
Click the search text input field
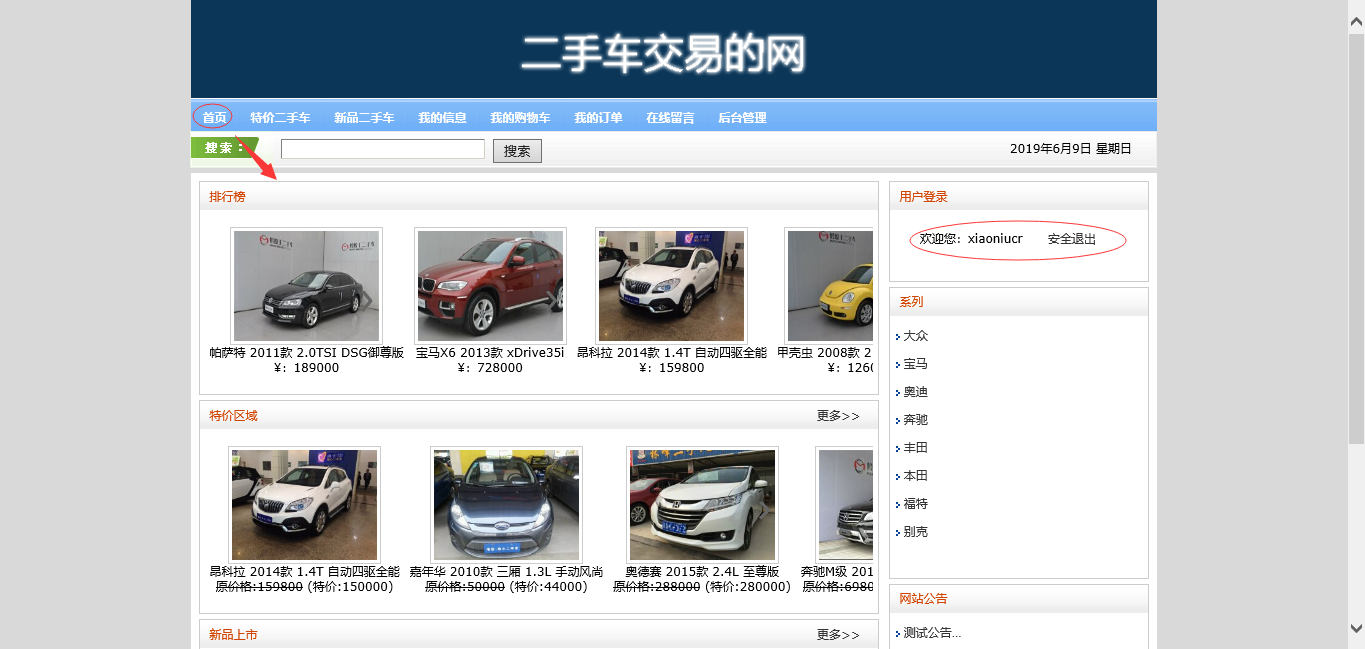point(383,149)
